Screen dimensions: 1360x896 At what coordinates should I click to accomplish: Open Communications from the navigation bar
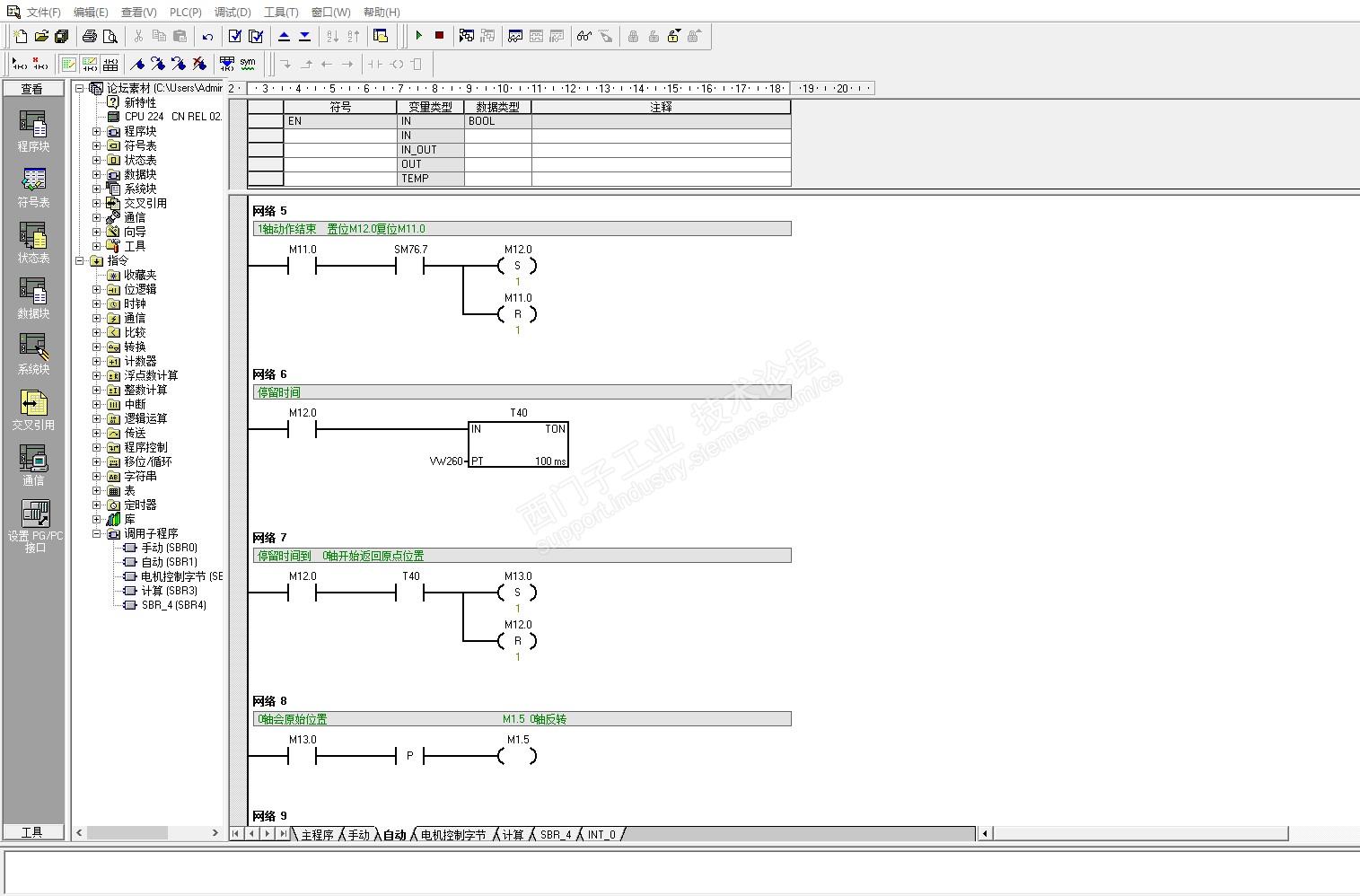[x=33, y=465]
